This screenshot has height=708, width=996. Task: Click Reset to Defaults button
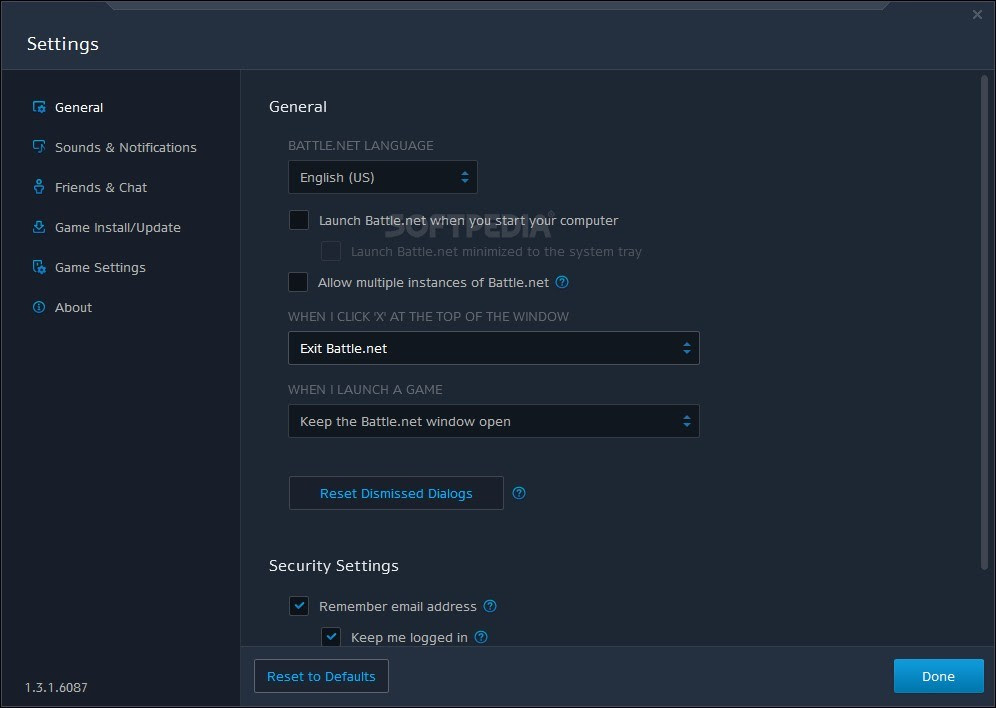click(321, 676)
